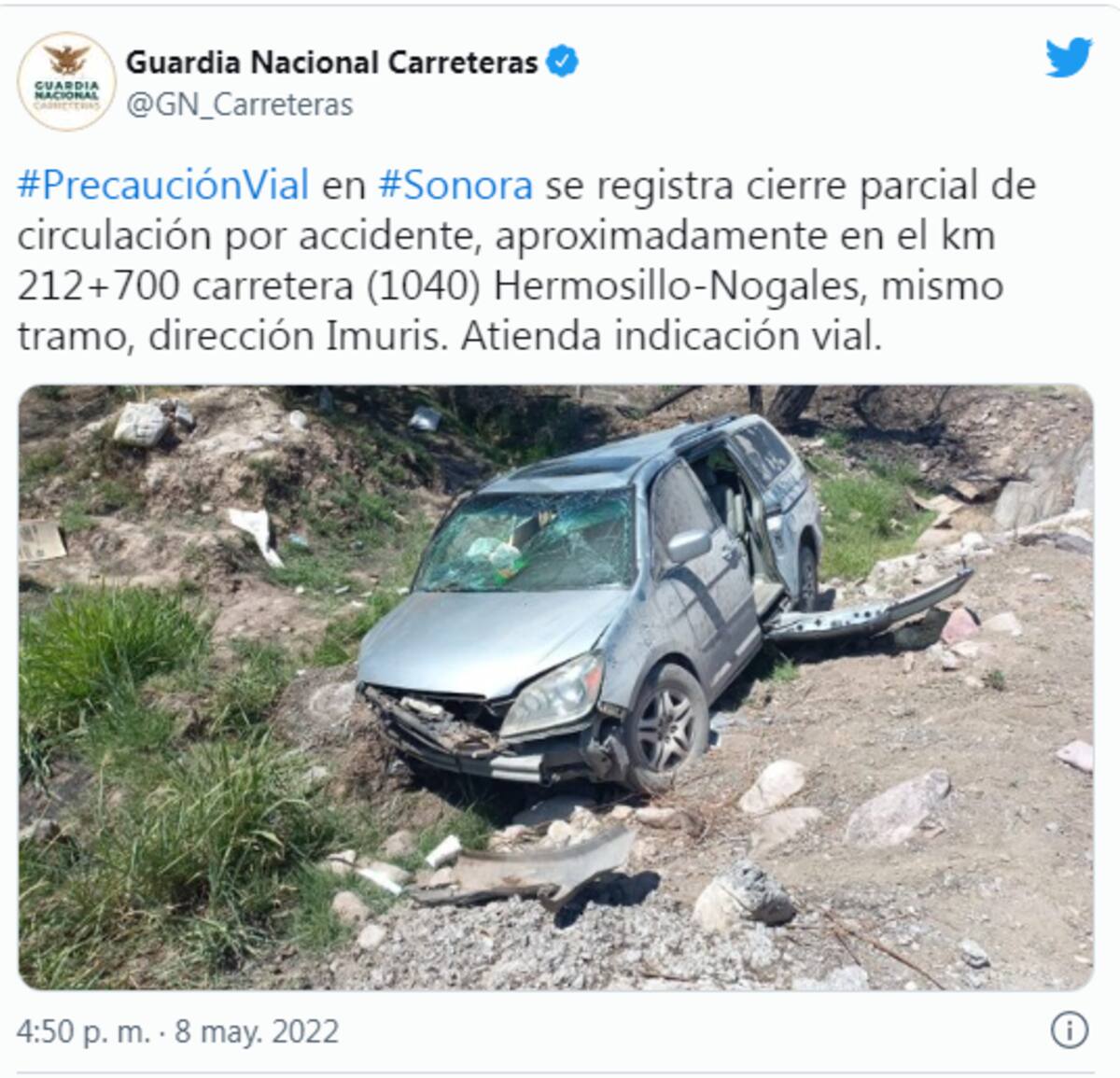Open the crashed minivan photo
The height and width of the screenshot is (1078, 1120).
tap(555, 688)
